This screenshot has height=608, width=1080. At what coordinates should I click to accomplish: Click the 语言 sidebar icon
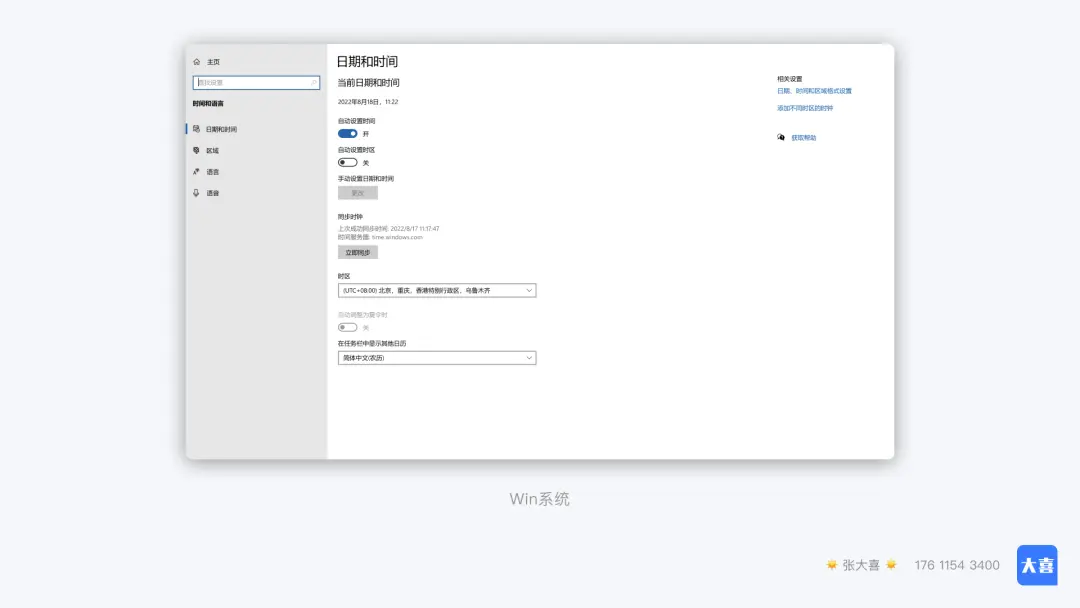point(197,172)
